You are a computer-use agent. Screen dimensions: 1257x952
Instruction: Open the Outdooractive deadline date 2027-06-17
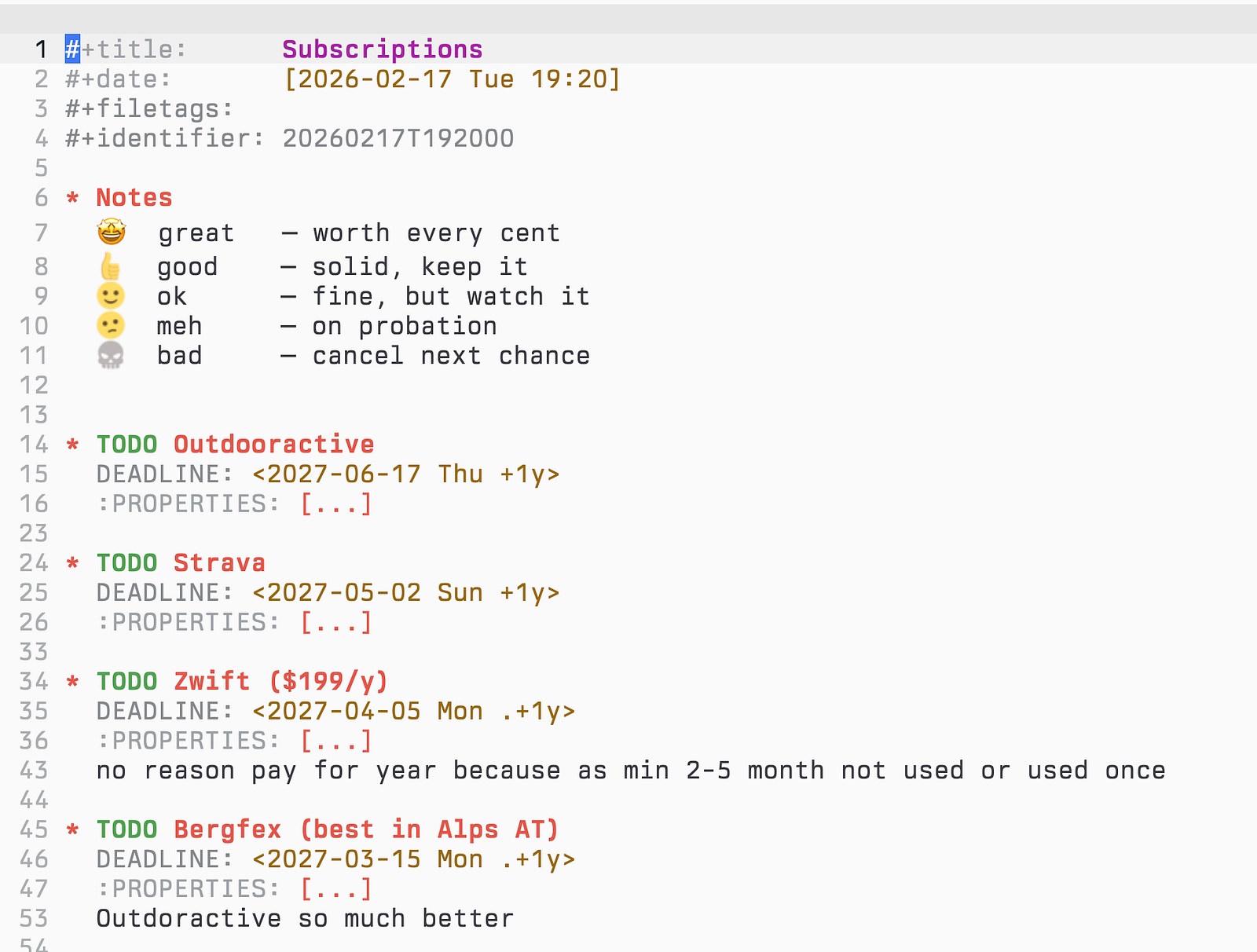click(406, 474)
